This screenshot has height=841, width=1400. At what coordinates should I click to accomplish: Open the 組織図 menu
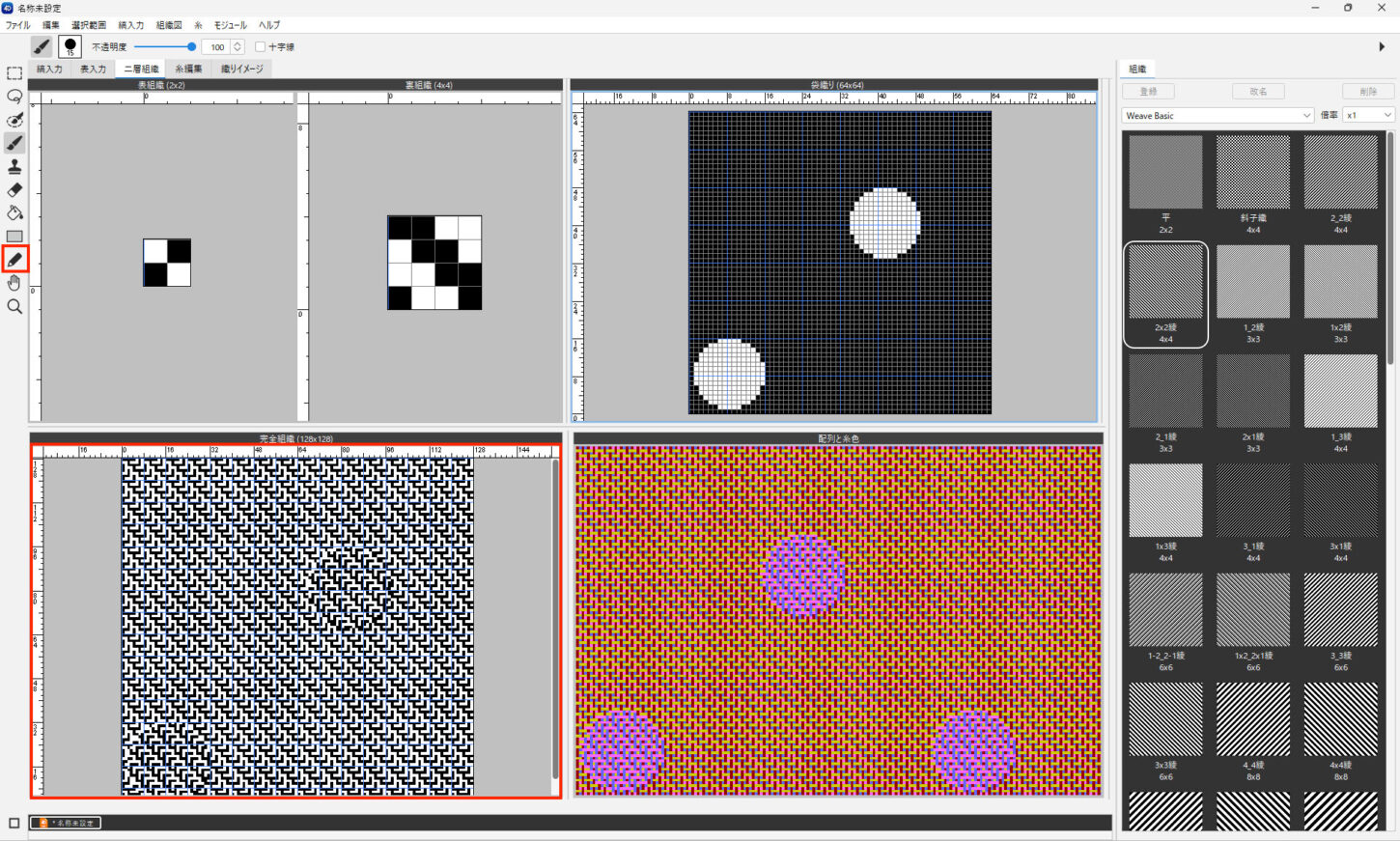(x=169, y=25)
